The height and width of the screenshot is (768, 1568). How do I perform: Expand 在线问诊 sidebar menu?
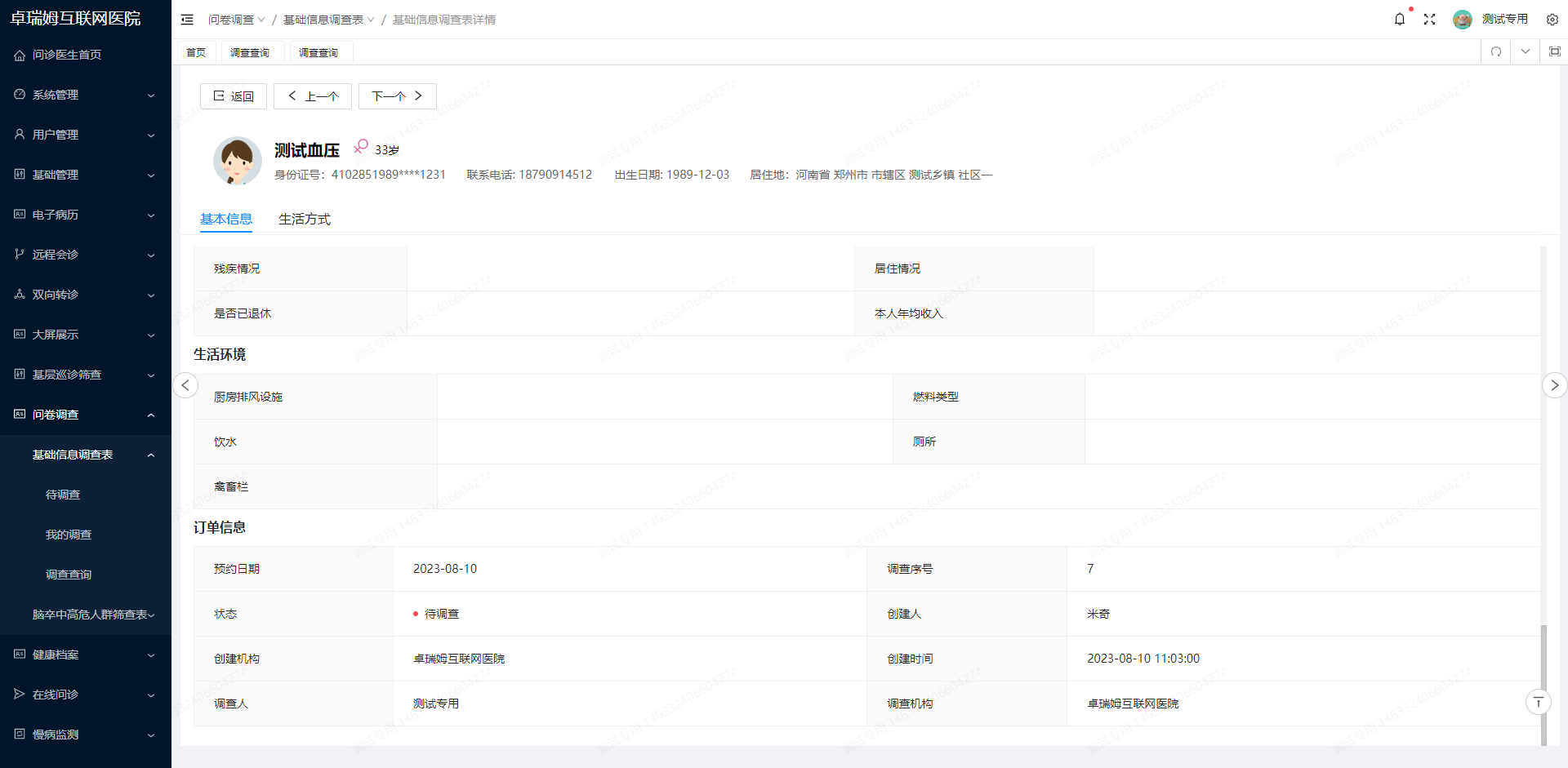86,695
